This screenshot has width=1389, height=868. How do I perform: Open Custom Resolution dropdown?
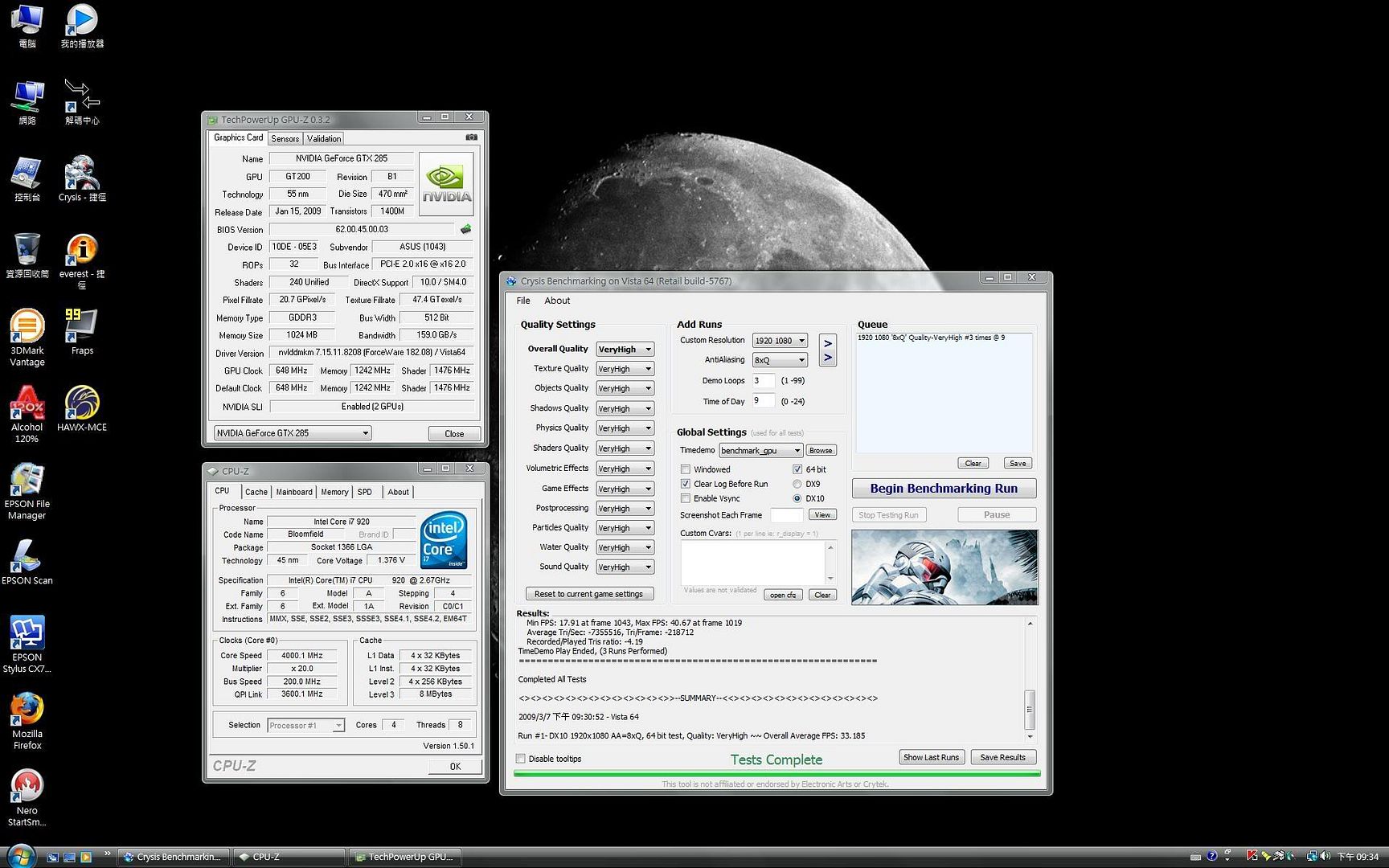[780, 341]
